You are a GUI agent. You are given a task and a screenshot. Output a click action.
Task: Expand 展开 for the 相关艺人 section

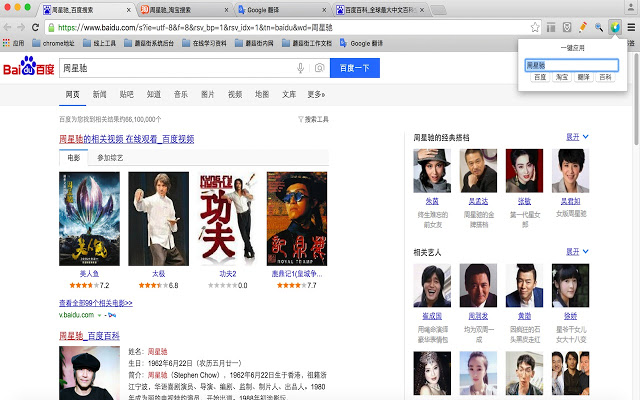[x=577, y=252]
